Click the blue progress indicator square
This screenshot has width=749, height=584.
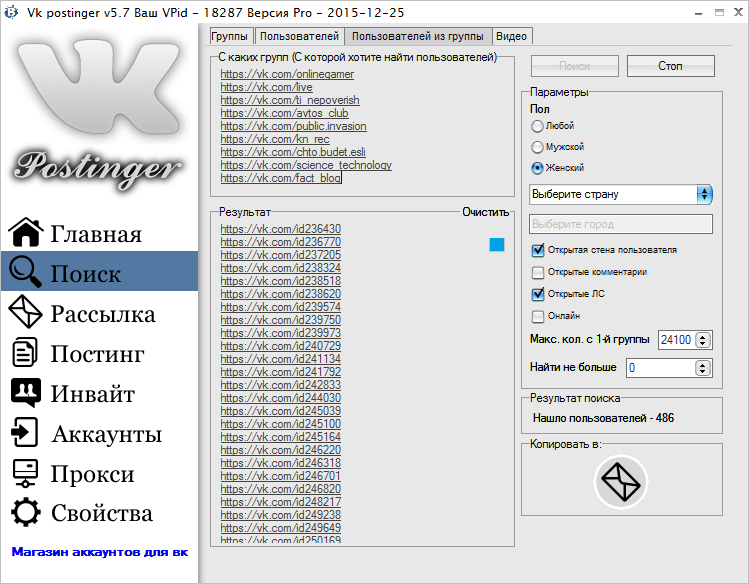coord(497,244)
